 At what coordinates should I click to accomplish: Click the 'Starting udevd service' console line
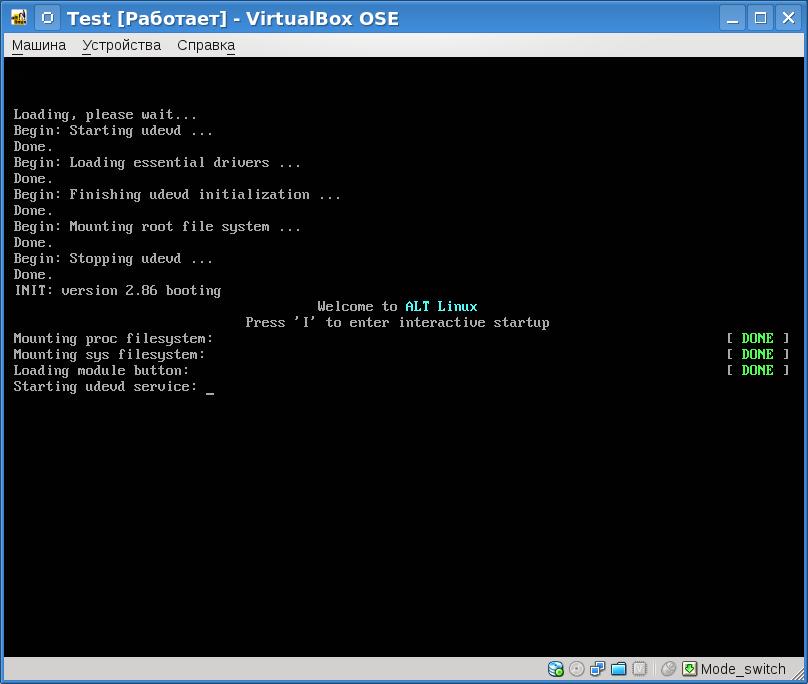[105, 387]
